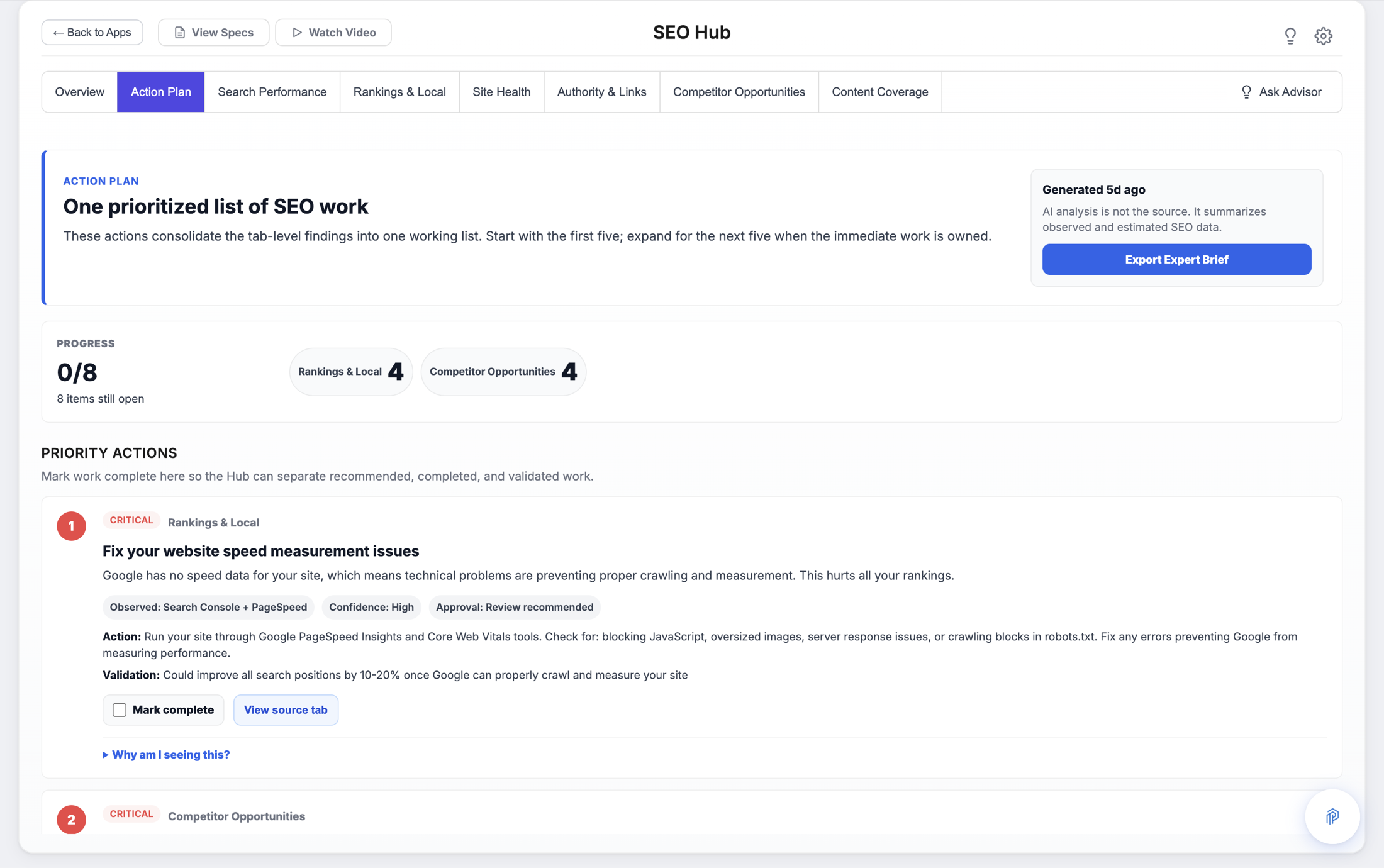
Task: Open the Site Health tab
Action: click(501, 92)
